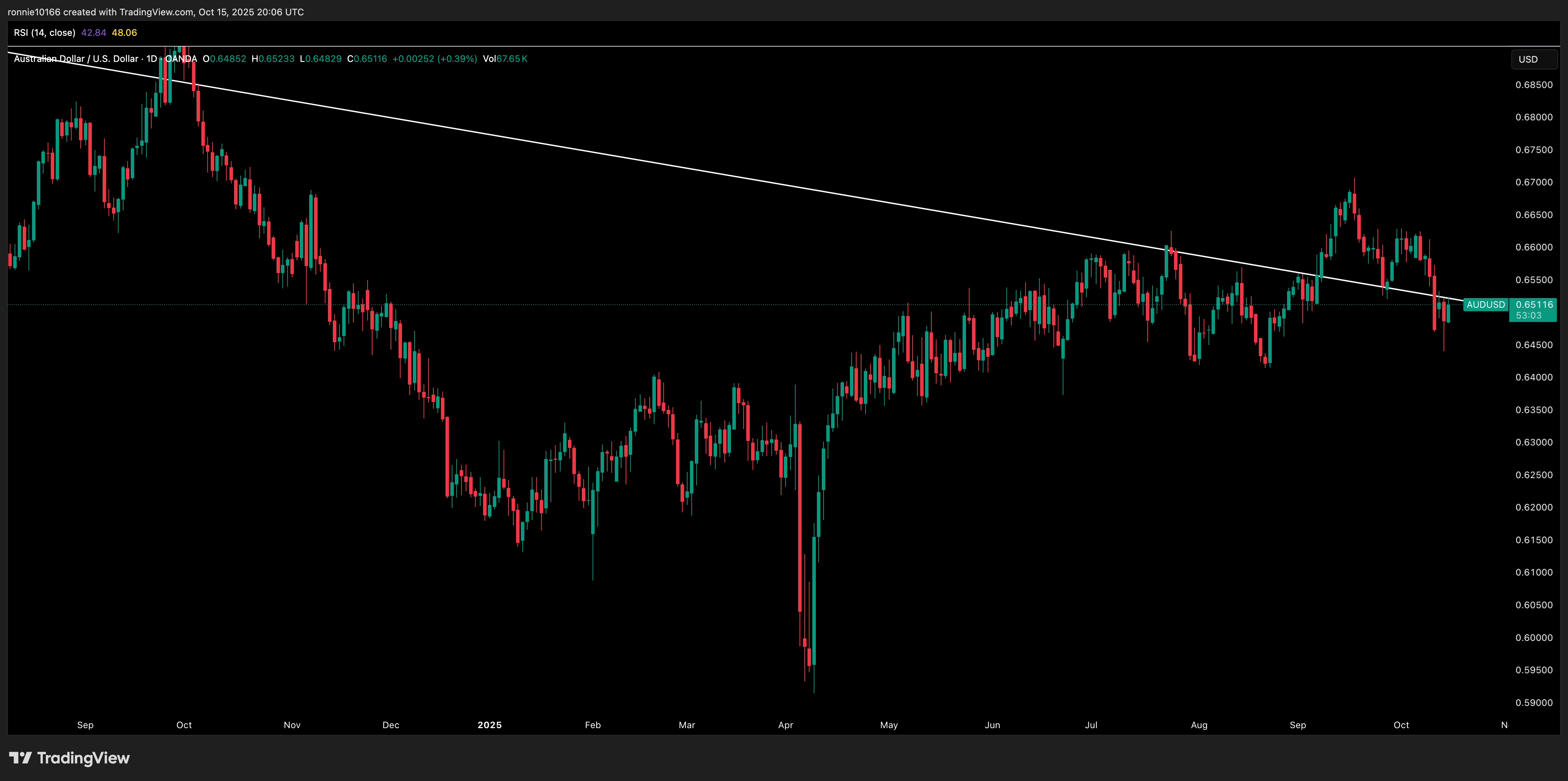Click the +0.00252 (+0.39%) change value

(434, 59)
